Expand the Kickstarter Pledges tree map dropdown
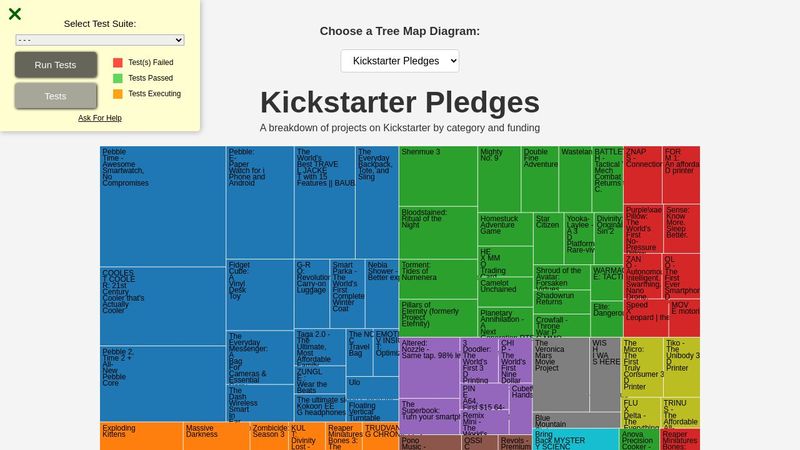Image resolution: width=800 pixels, height=450 pixels. coord(400,61)
